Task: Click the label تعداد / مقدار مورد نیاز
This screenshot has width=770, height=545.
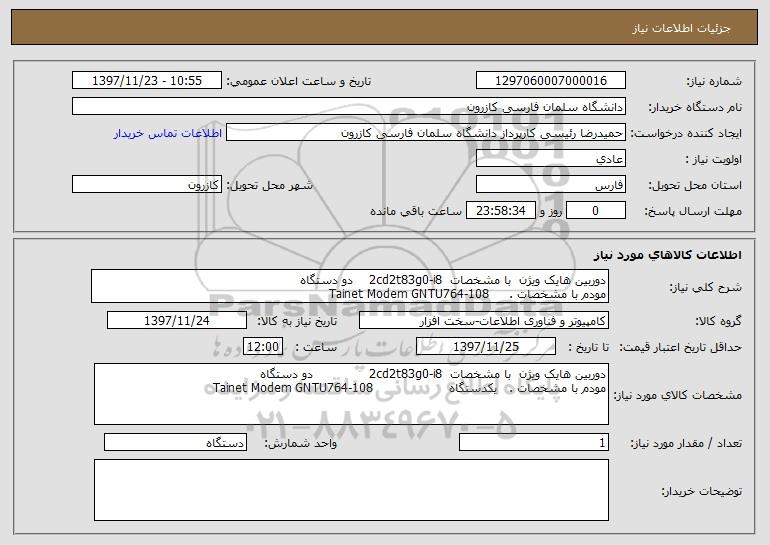Action: 686,443
